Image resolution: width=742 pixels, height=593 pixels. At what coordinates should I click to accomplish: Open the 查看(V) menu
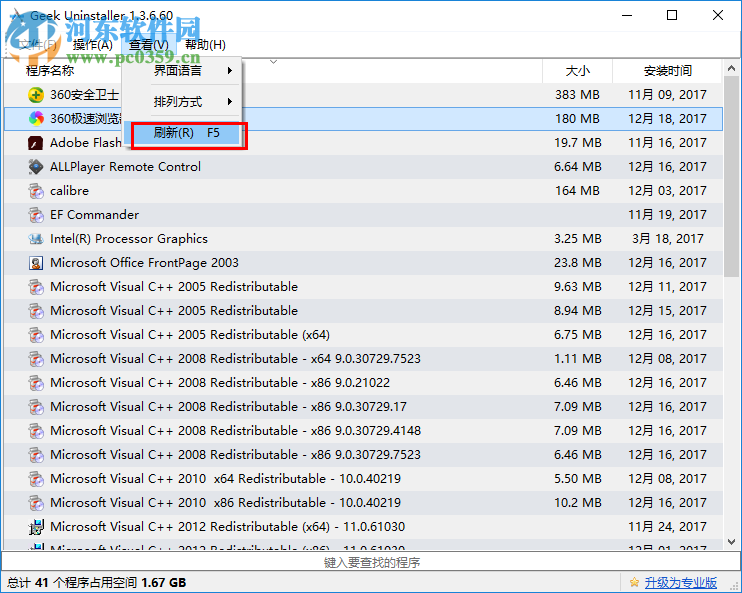[149, 45]
